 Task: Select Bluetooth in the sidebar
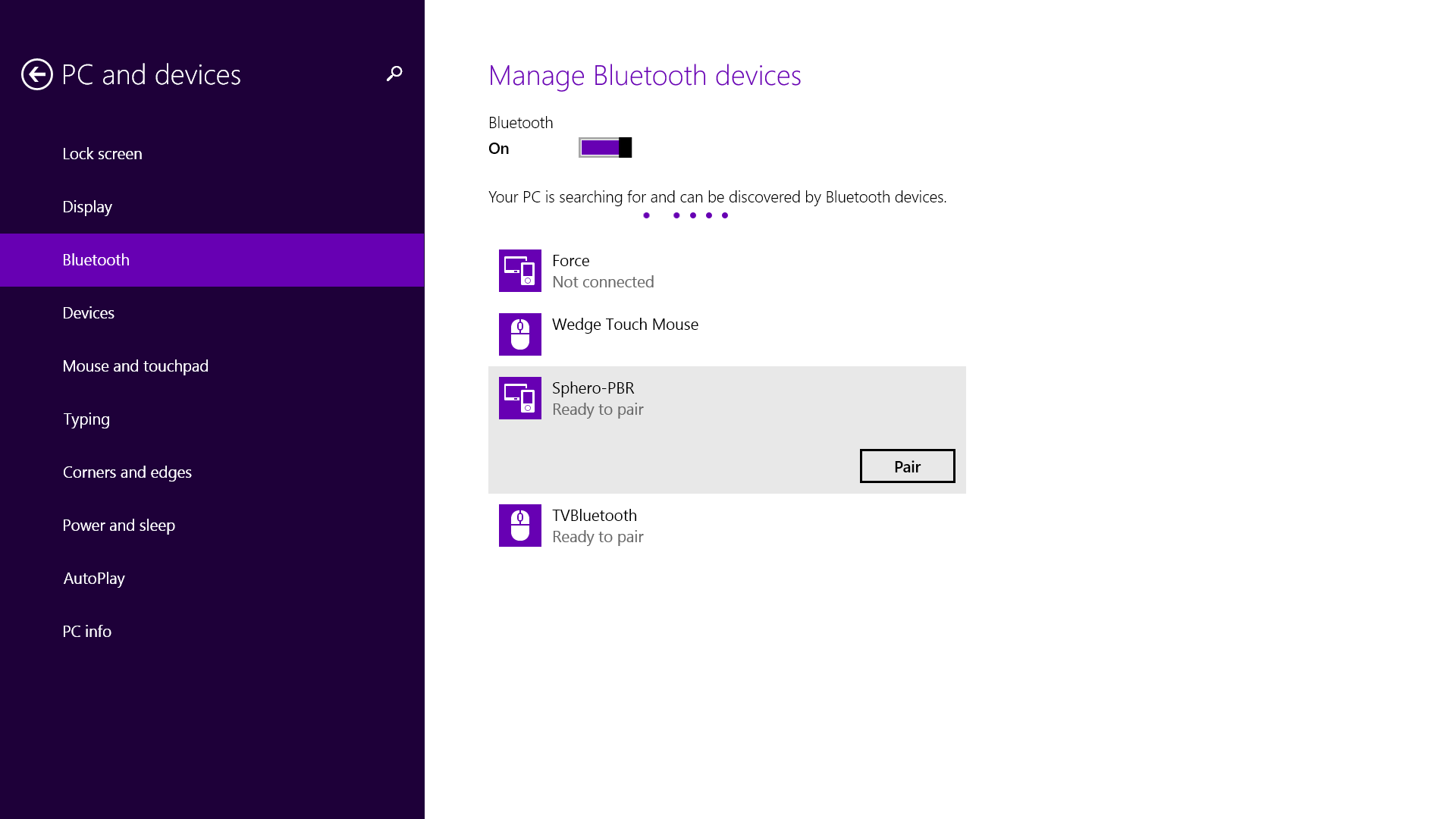tap(96, 260)
